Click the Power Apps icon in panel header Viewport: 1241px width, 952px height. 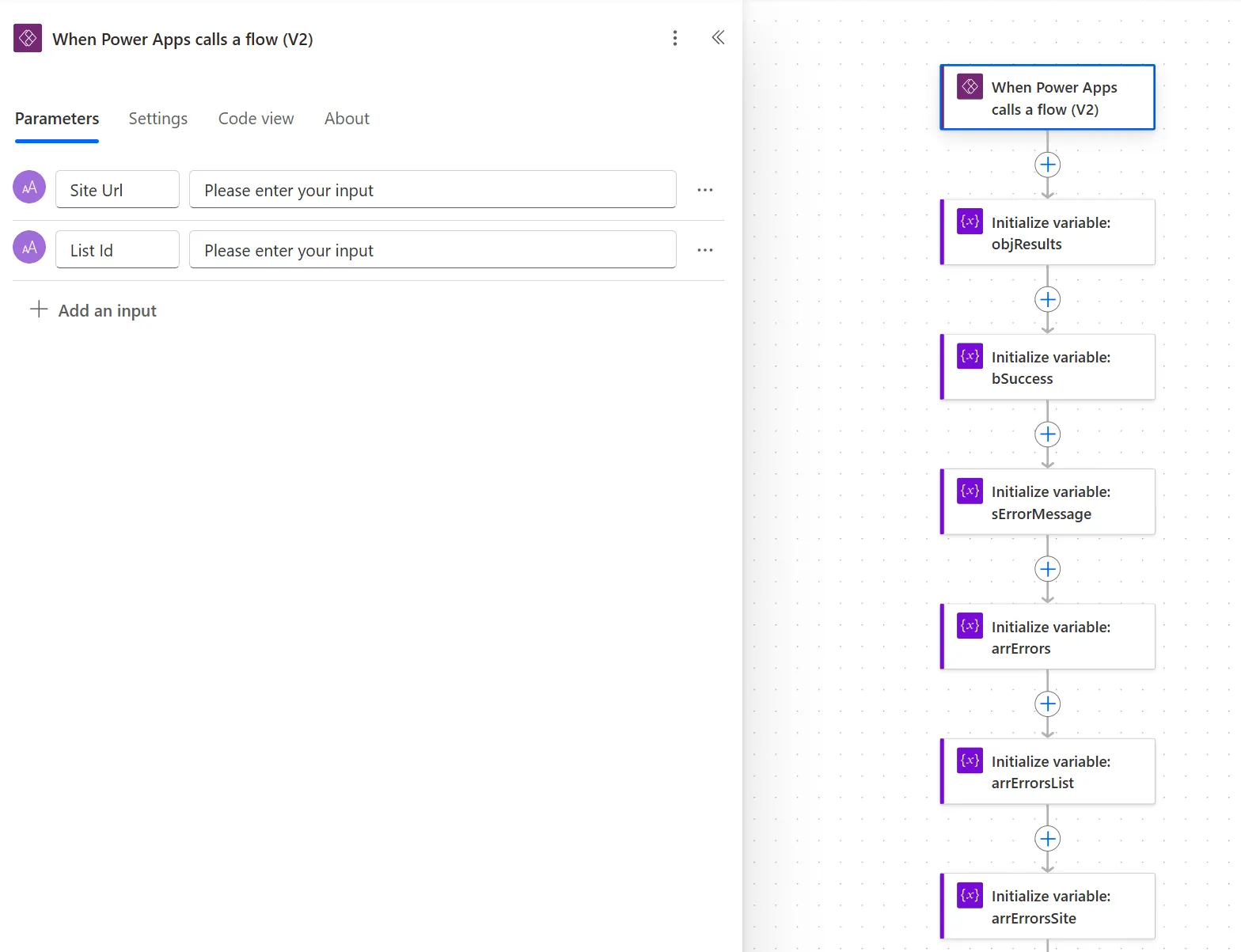pos(28,38)
